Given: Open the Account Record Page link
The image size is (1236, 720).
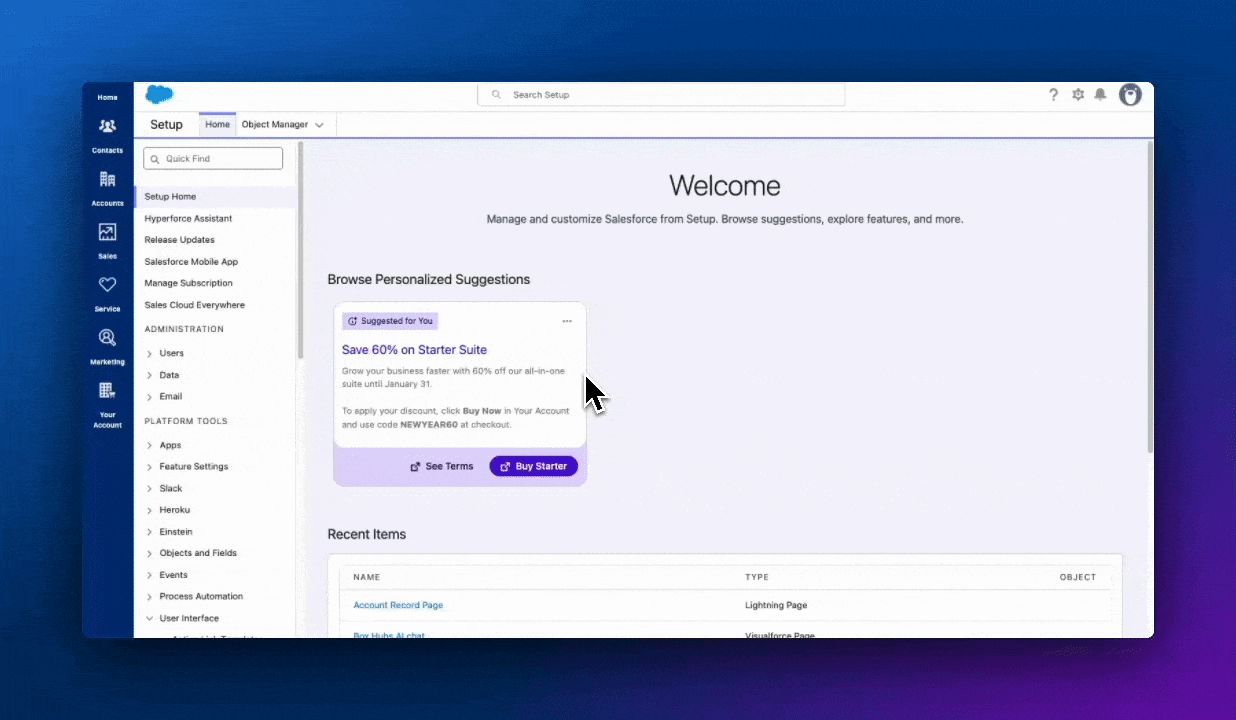Looking at the screenshot, I should tap(398, 605).
